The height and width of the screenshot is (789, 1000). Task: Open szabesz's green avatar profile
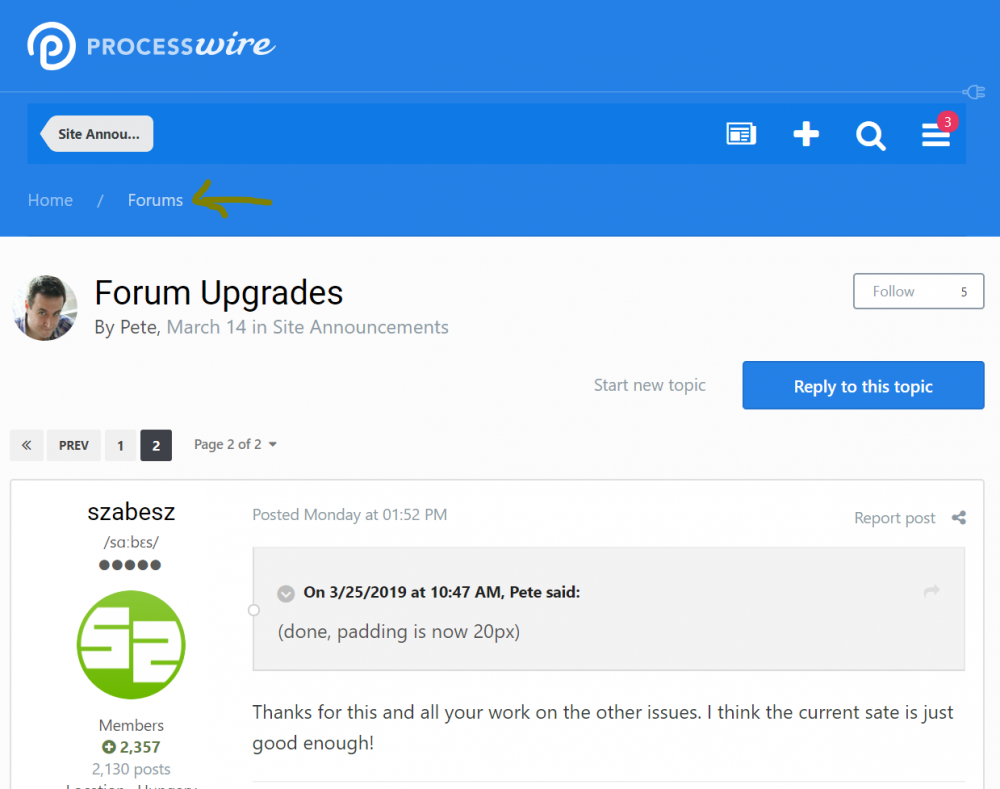[x=131, y=644]
